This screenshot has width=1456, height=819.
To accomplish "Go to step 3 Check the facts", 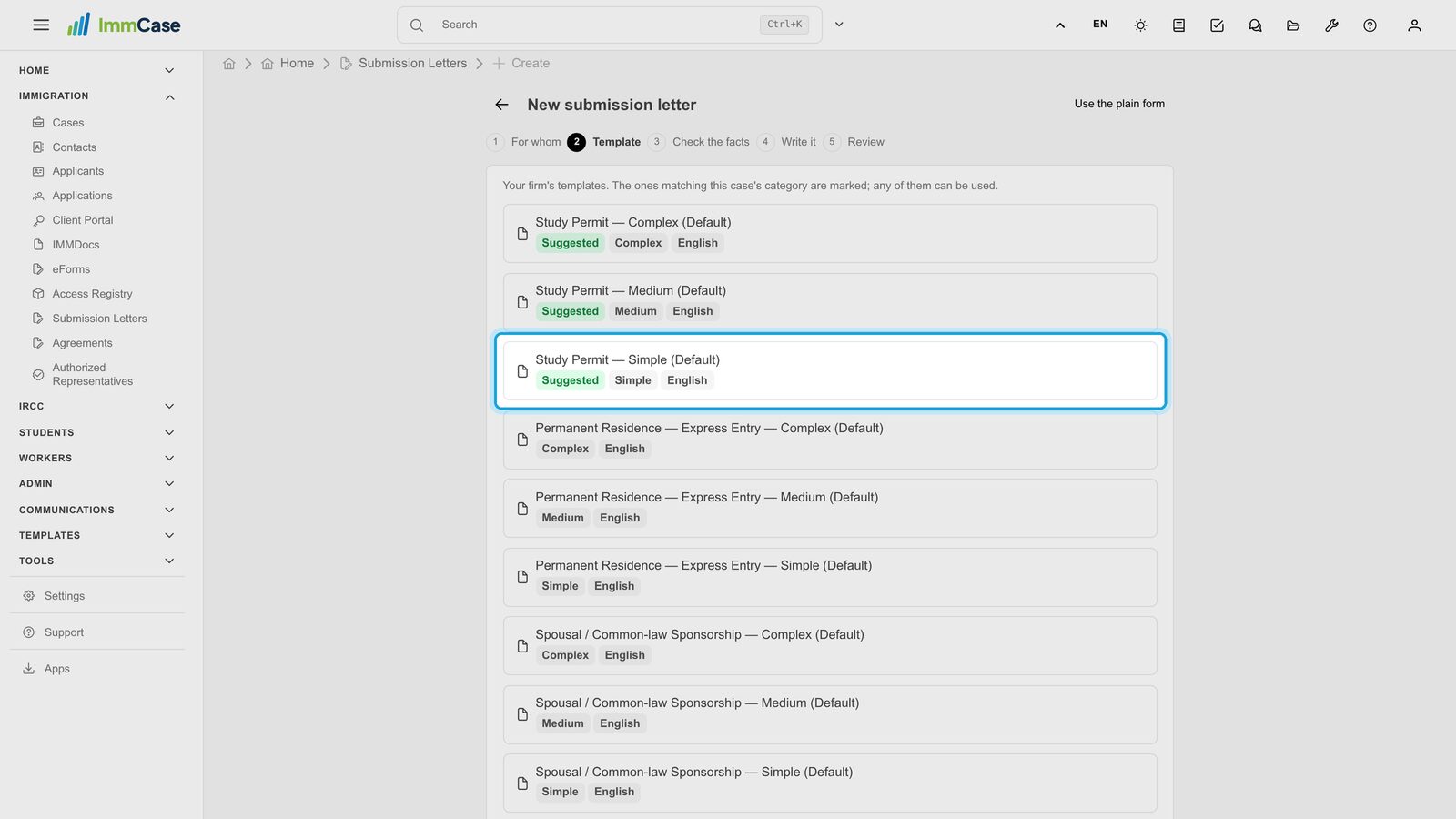I will 699,142.
